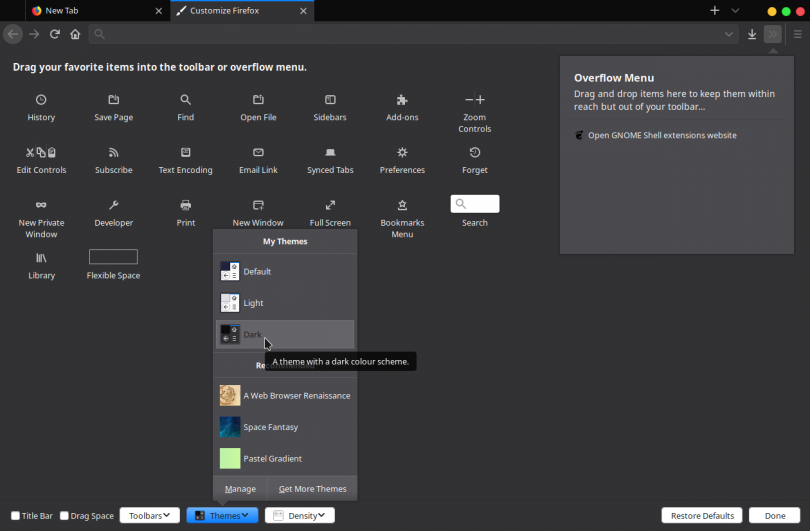The height and width of the screenshot is (531, 810).
Task: Close the Customize Firefox tab
Action: click(303, 11)
